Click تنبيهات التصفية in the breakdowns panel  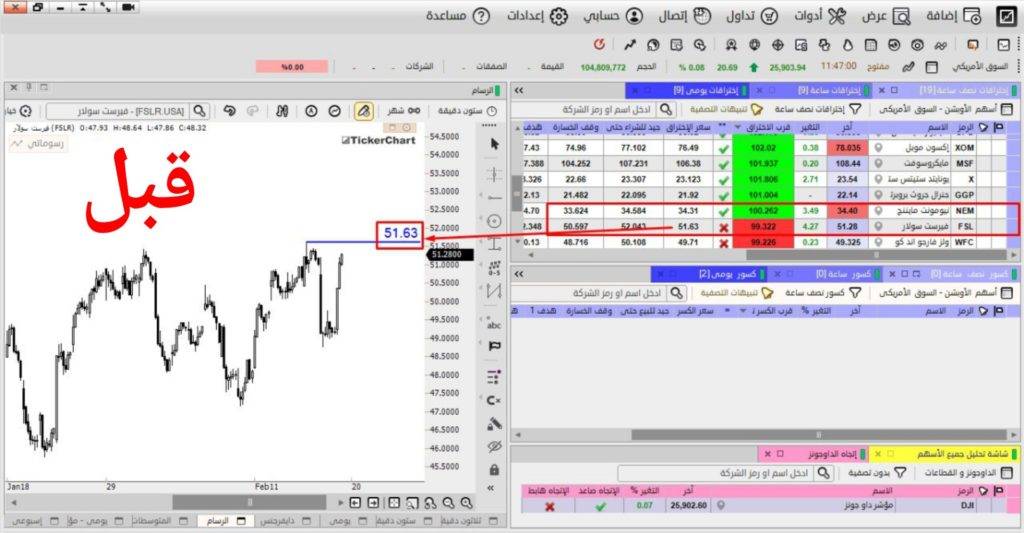click(737, 293)
